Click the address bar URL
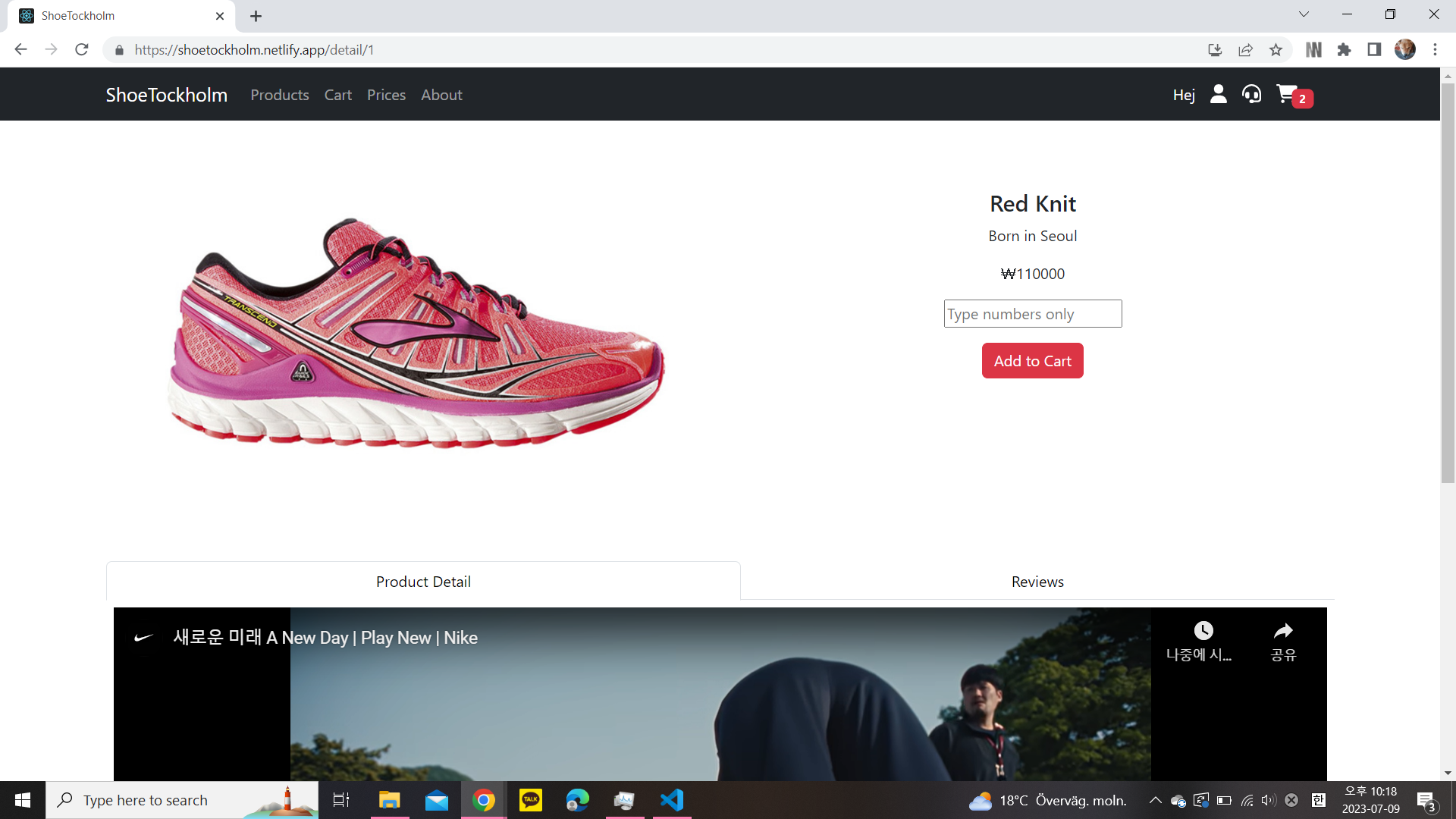 [255, 50]
